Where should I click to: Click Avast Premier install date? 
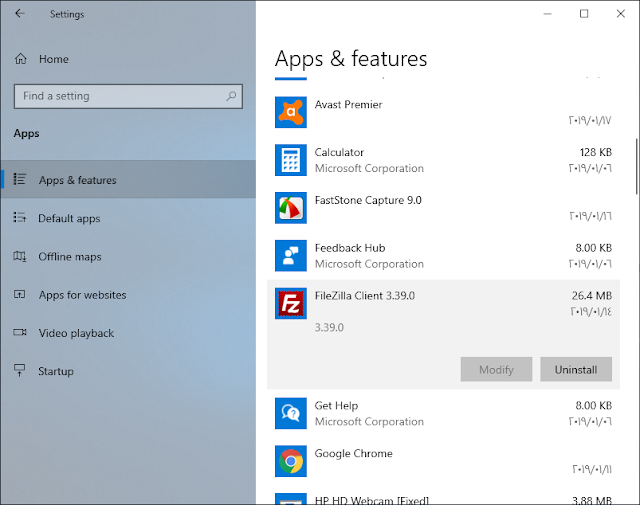tap(590, 120)
